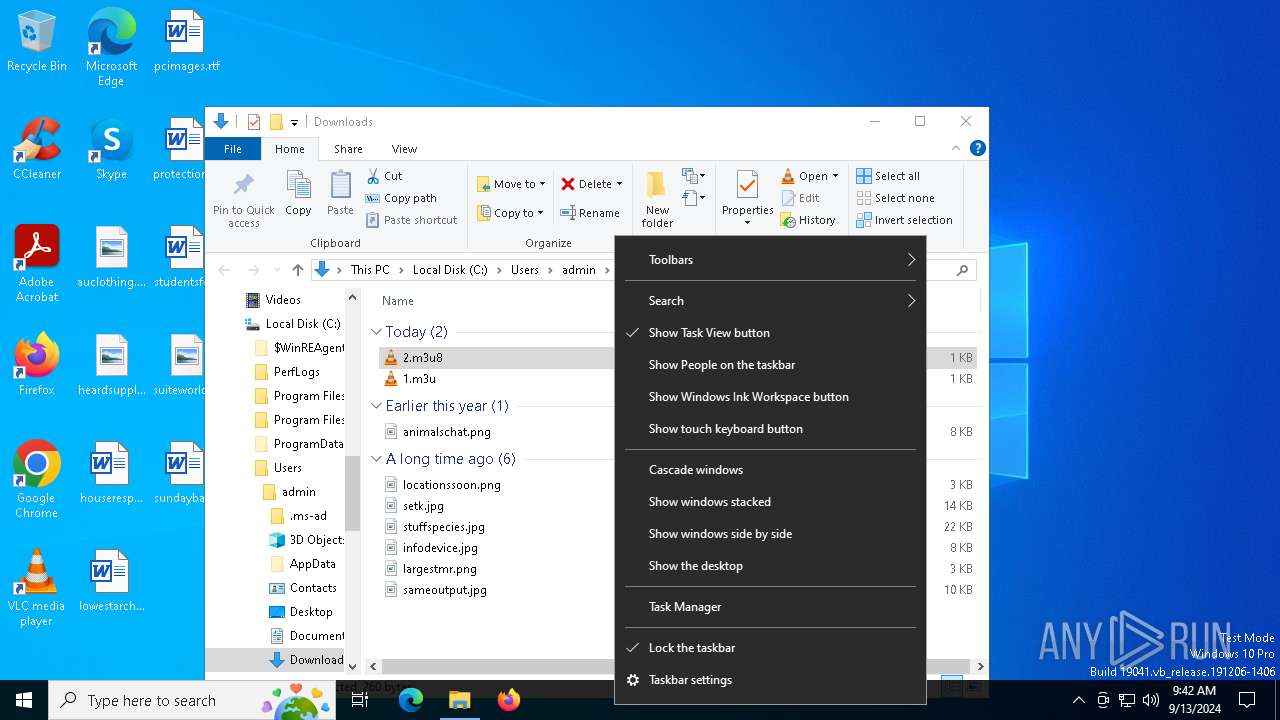
Task: Open Move to dropdown
Action: 511,184
